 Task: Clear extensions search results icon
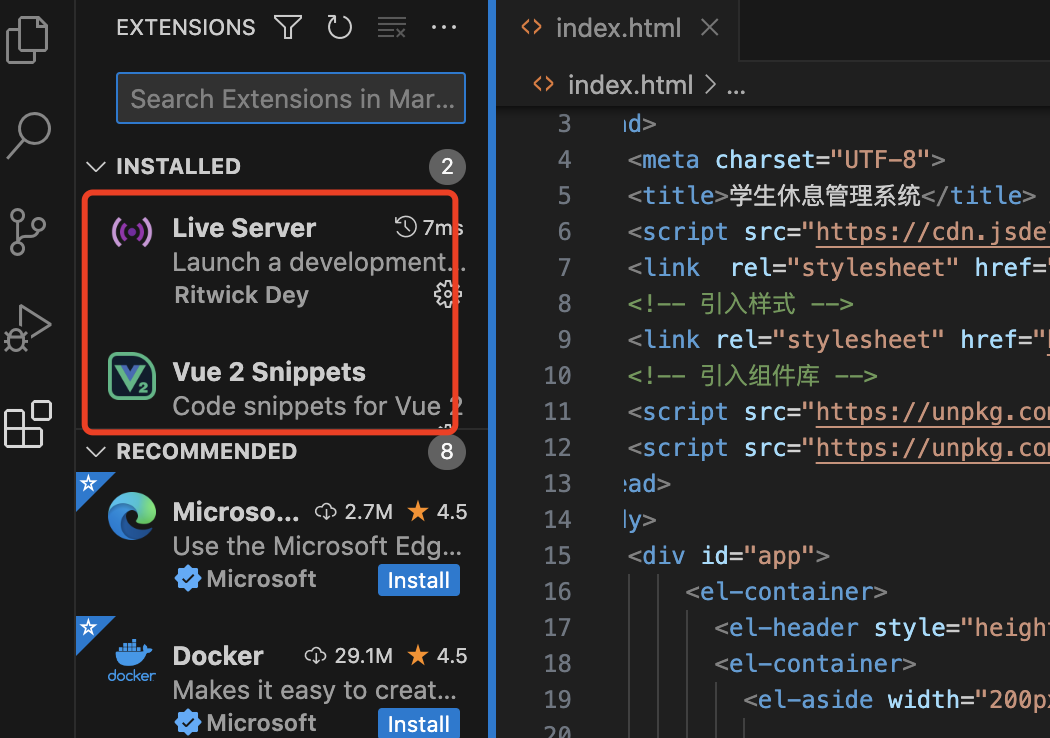[391, 28]
